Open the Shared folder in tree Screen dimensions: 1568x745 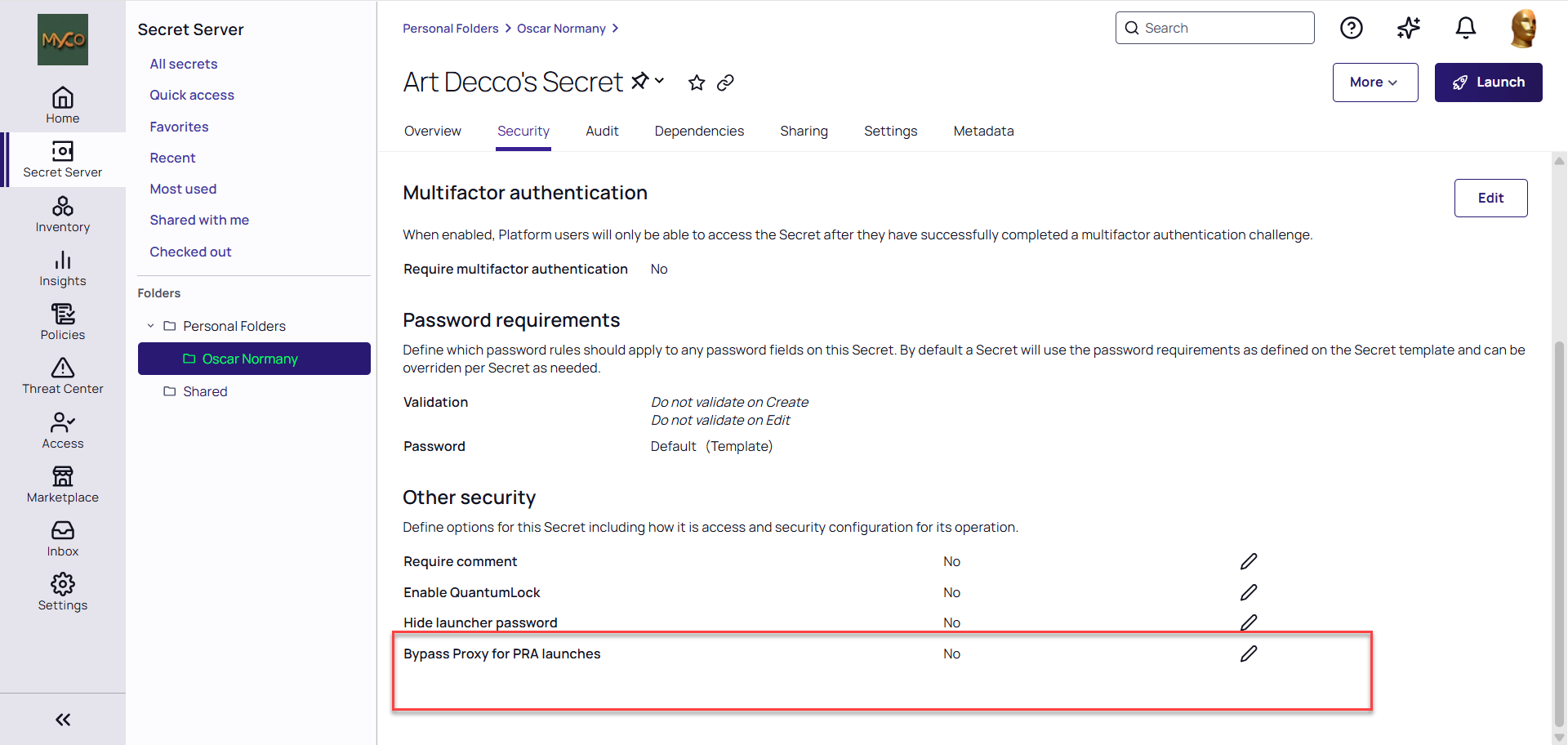(x=205, y=392)
